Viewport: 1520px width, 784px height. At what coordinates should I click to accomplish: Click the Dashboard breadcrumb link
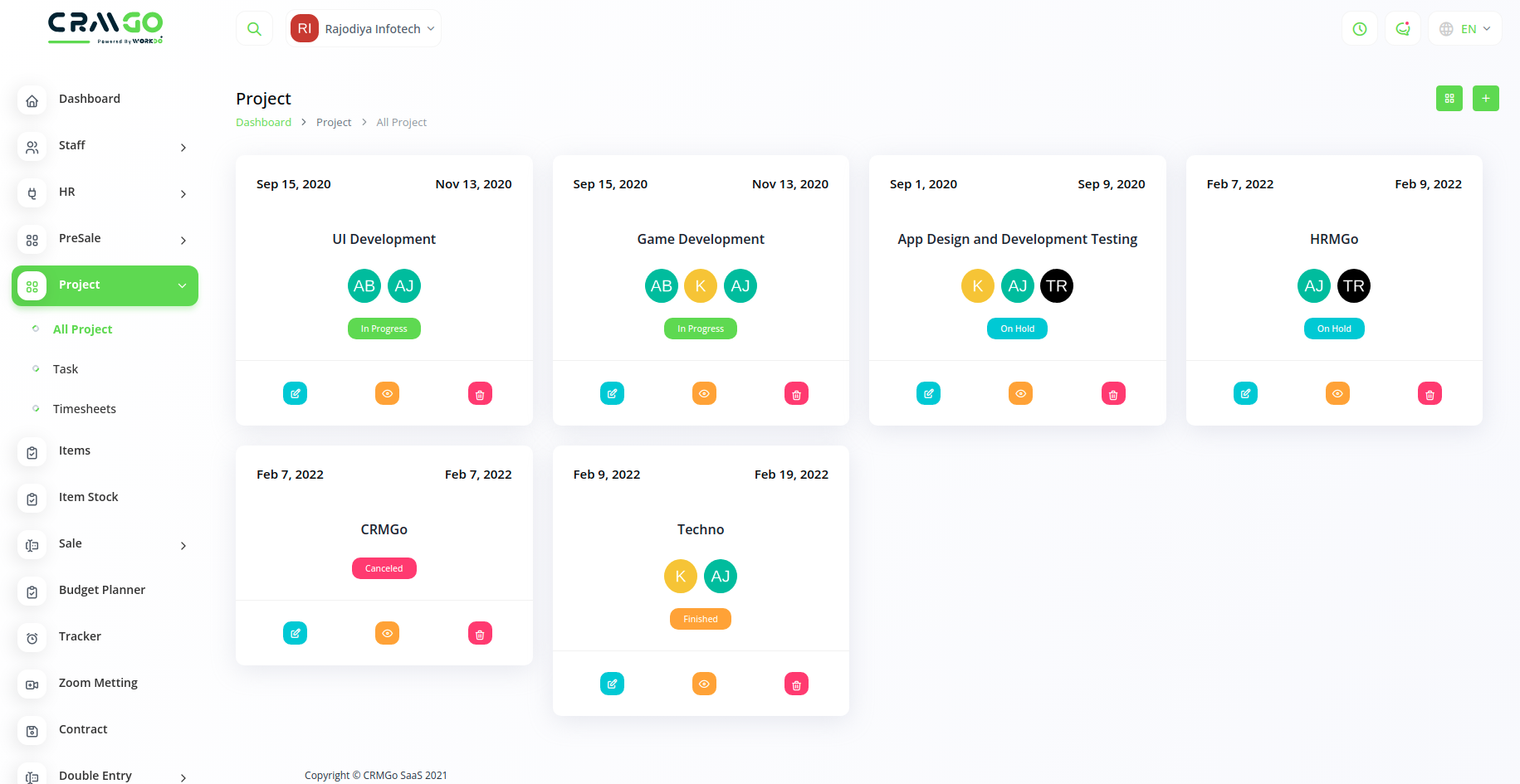(x=263, y=122)
